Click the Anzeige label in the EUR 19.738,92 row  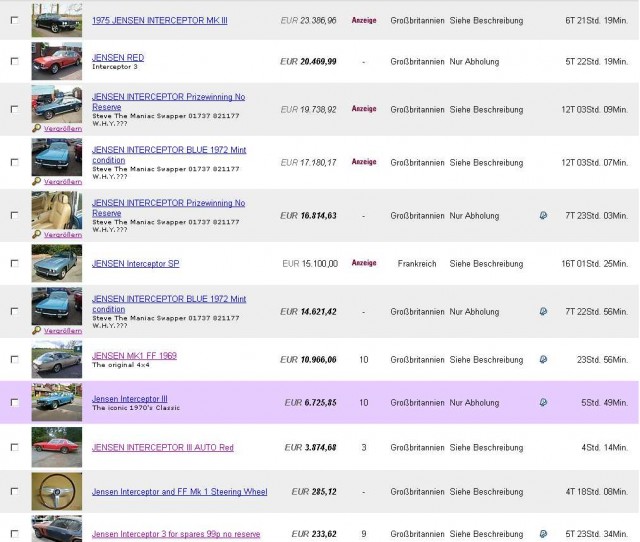pos(364,109)
